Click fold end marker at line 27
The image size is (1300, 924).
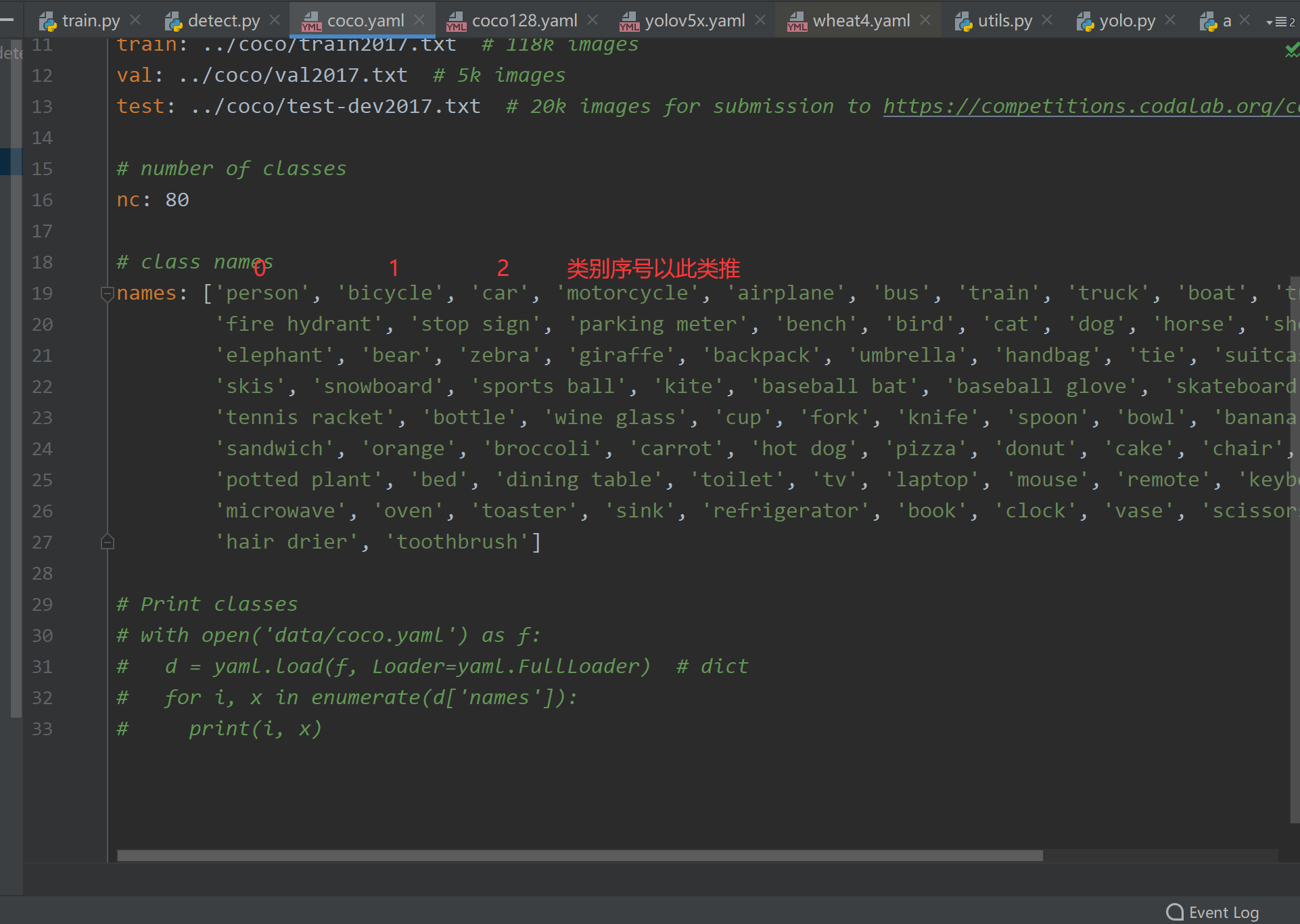click(107, 542)
